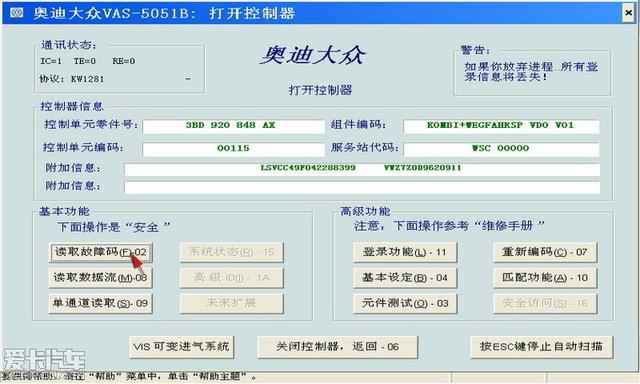Click the 控制单元零件号 field
640x384 pixels.
point(233,126)
